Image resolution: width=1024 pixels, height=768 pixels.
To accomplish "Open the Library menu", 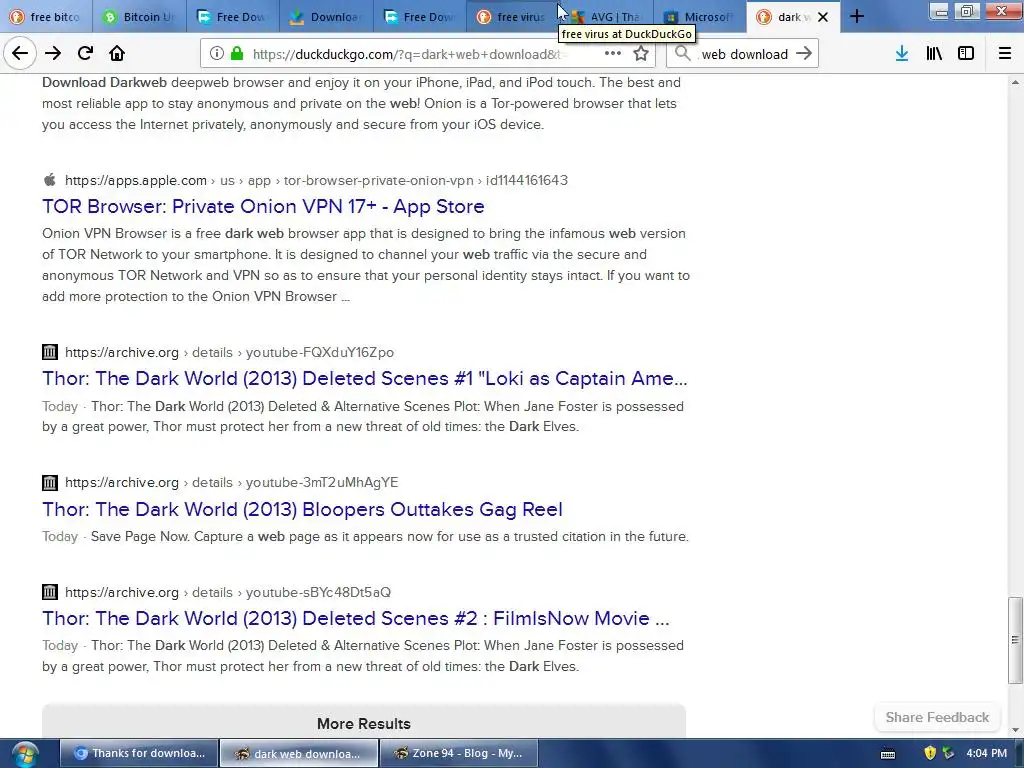I will point(934,54).
